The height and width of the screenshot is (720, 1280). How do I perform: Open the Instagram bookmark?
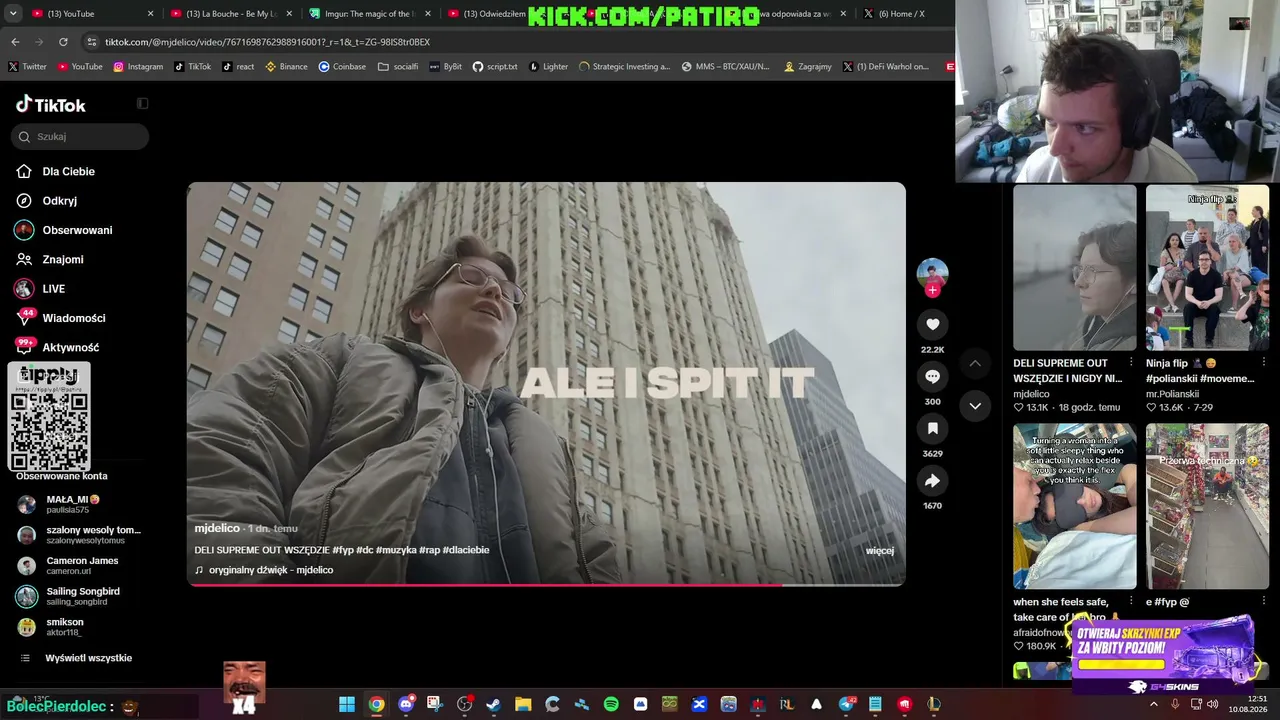click(x=138, y=67)
